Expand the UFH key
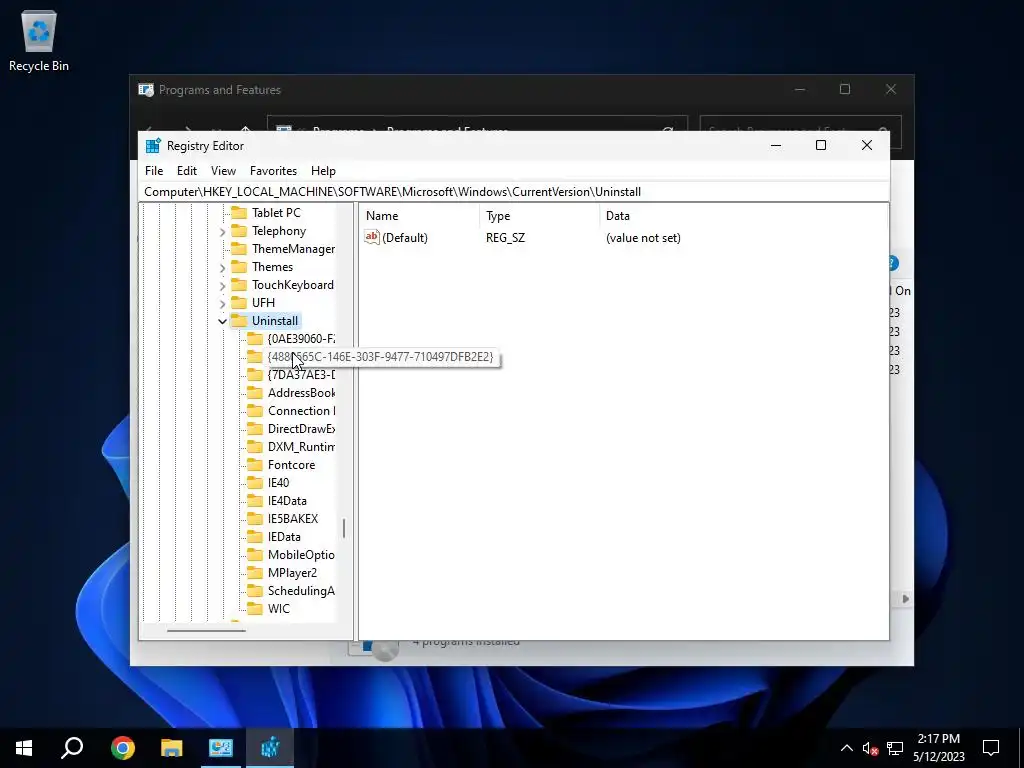 pos(223,304)
